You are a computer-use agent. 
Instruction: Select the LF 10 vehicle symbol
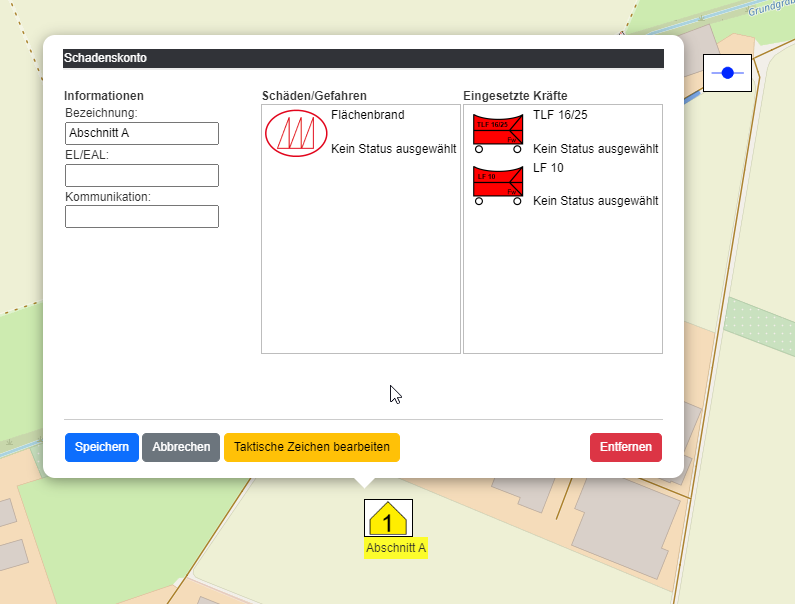coord(498,185)
